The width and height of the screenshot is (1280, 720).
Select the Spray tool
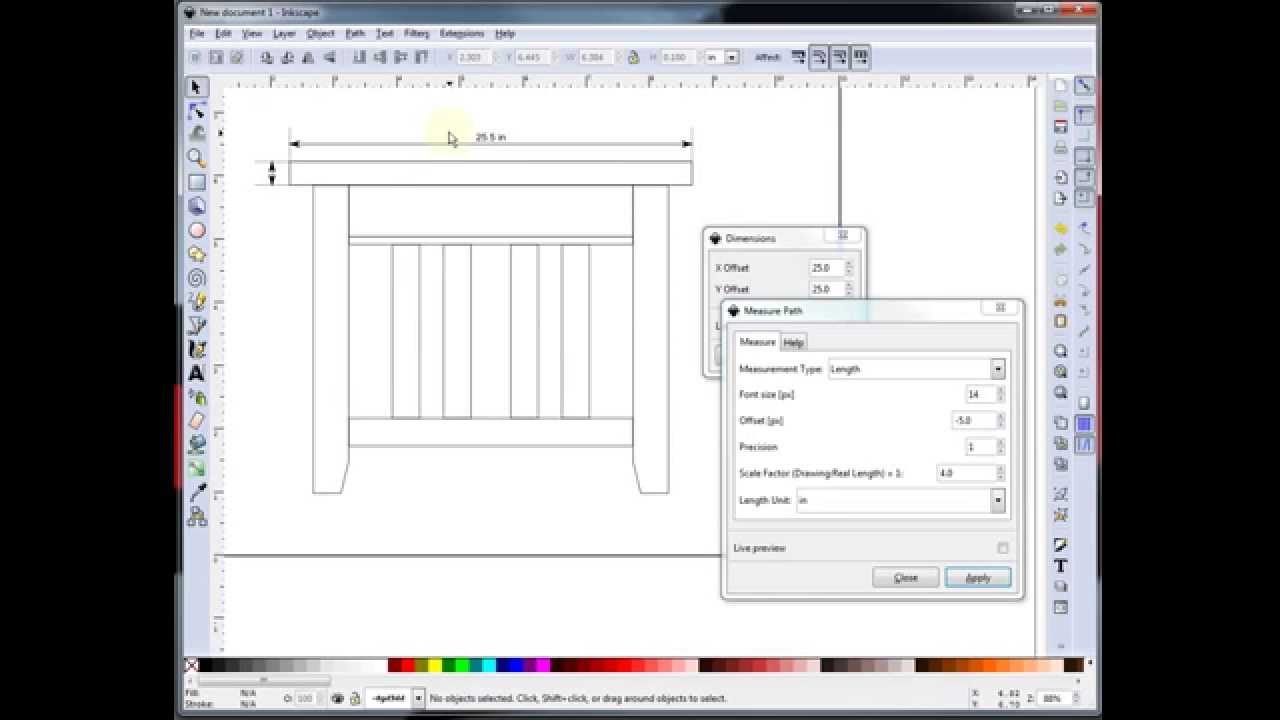click(197, 397)
